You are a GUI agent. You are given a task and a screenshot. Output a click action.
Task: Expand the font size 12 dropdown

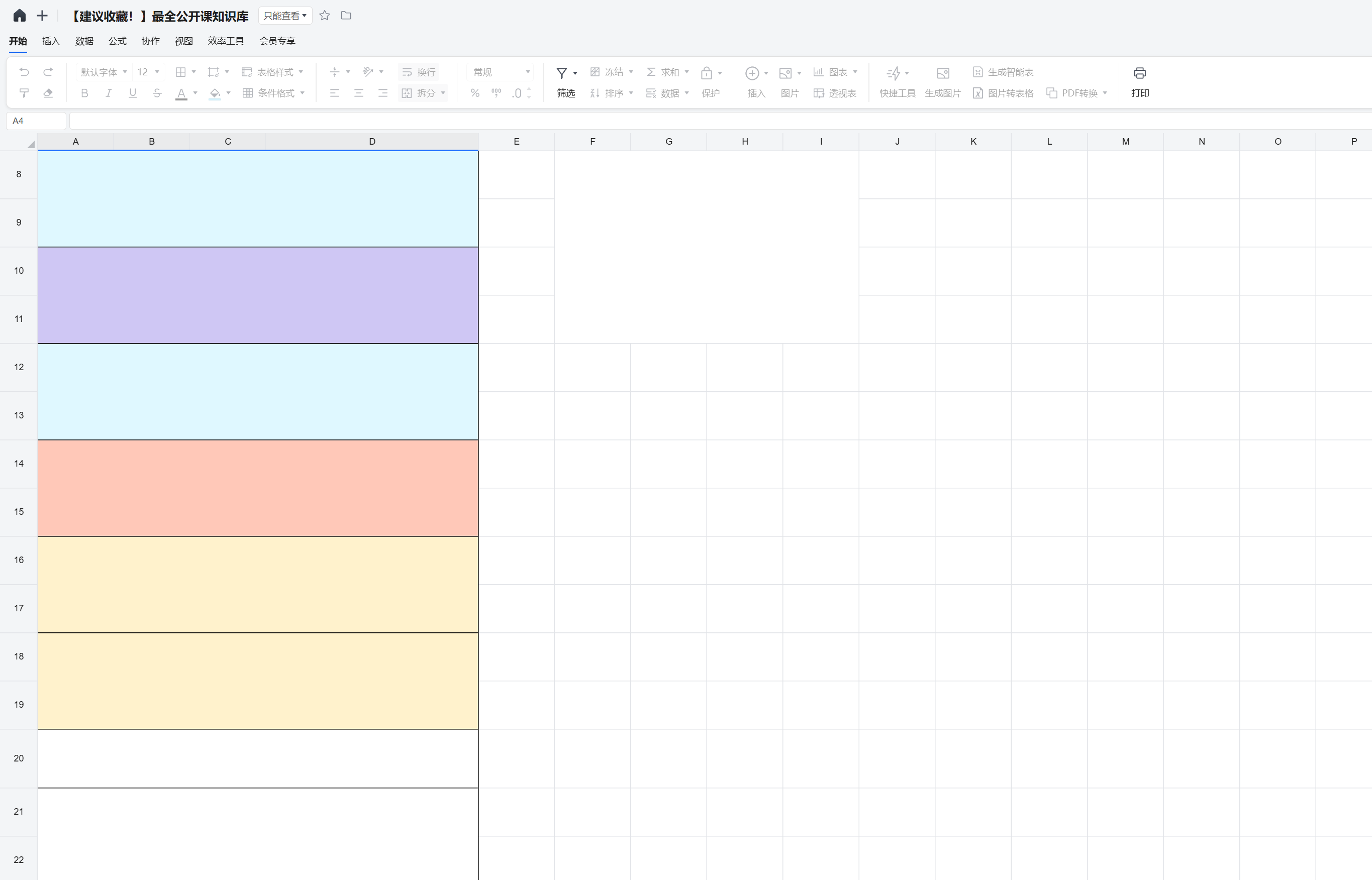[149, 72]
